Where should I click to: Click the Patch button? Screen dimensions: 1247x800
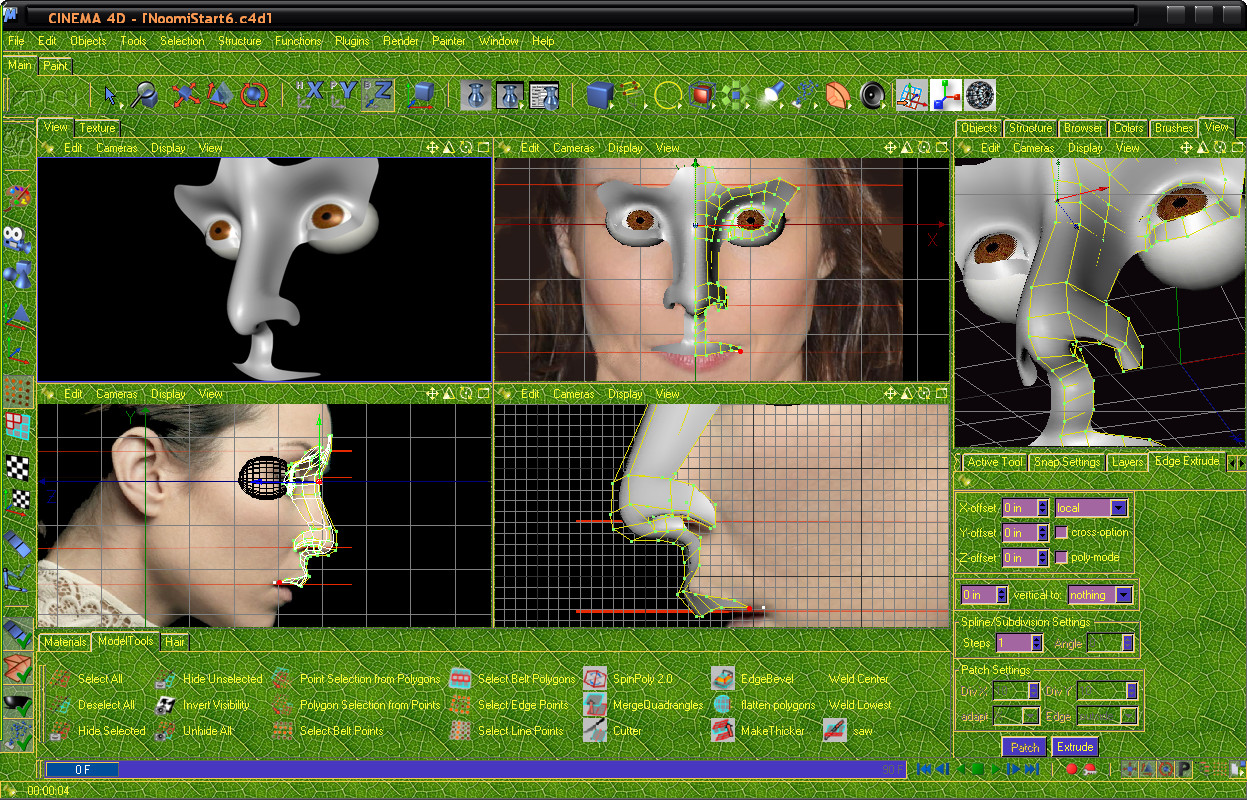coord(1025,747)
